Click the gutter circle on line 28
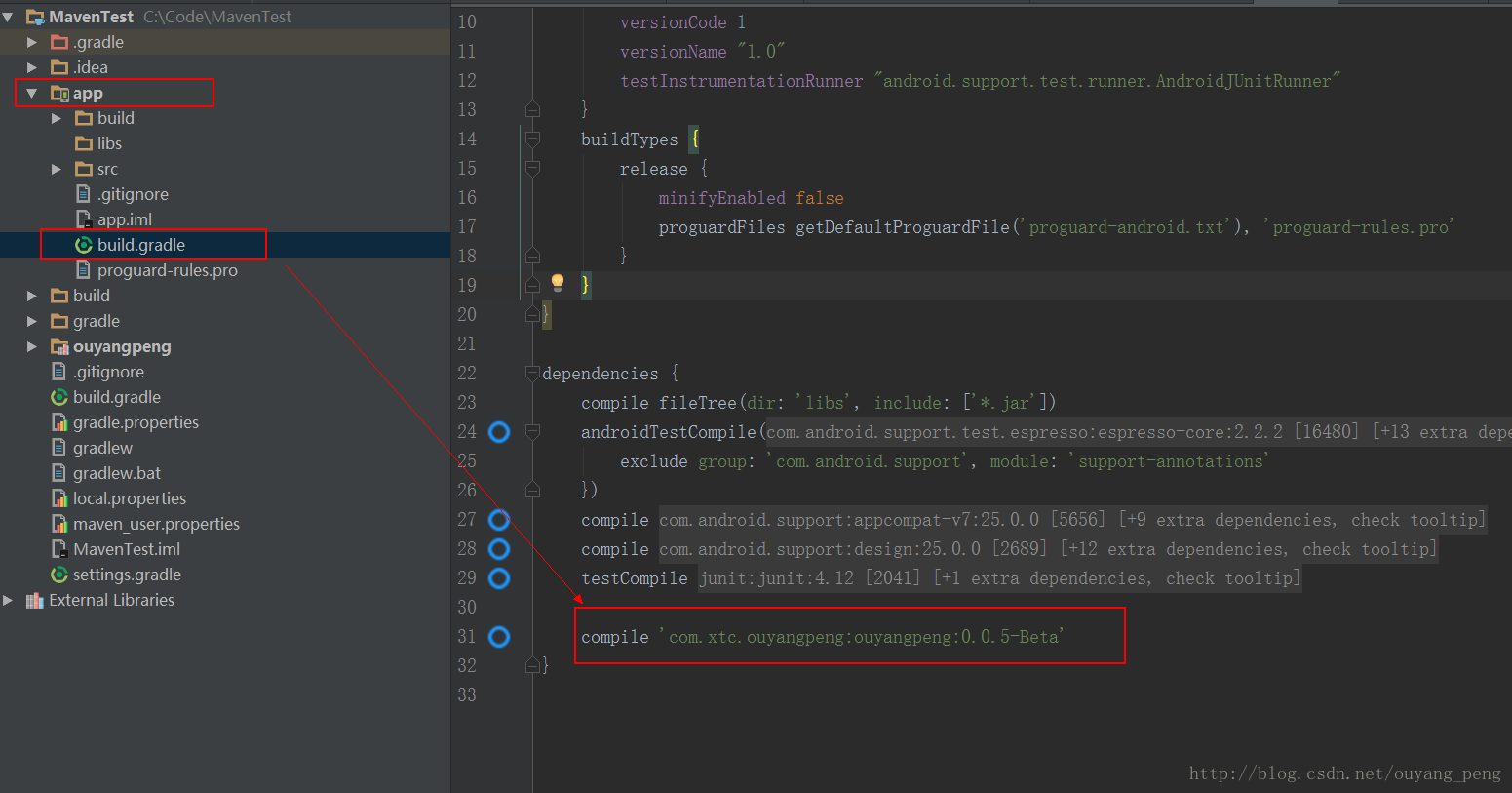 499,549
